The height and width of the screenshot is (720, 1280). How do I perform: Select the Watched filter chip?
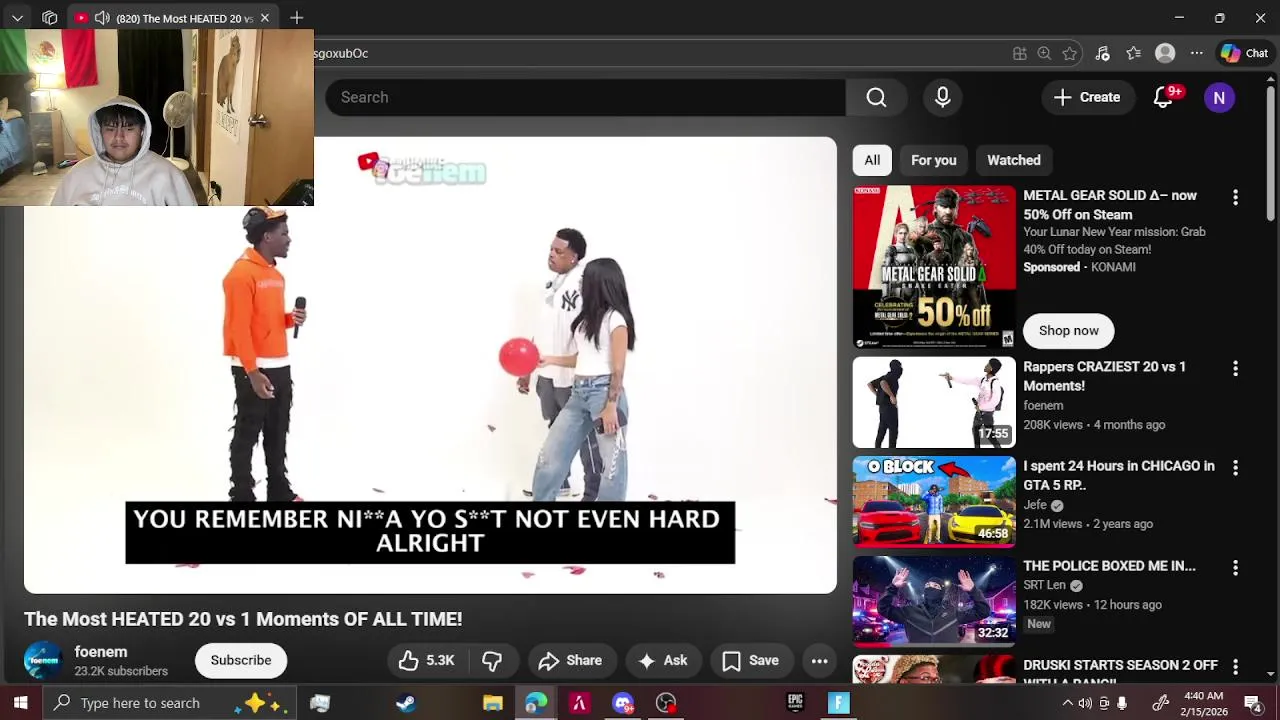[1014, 160]
